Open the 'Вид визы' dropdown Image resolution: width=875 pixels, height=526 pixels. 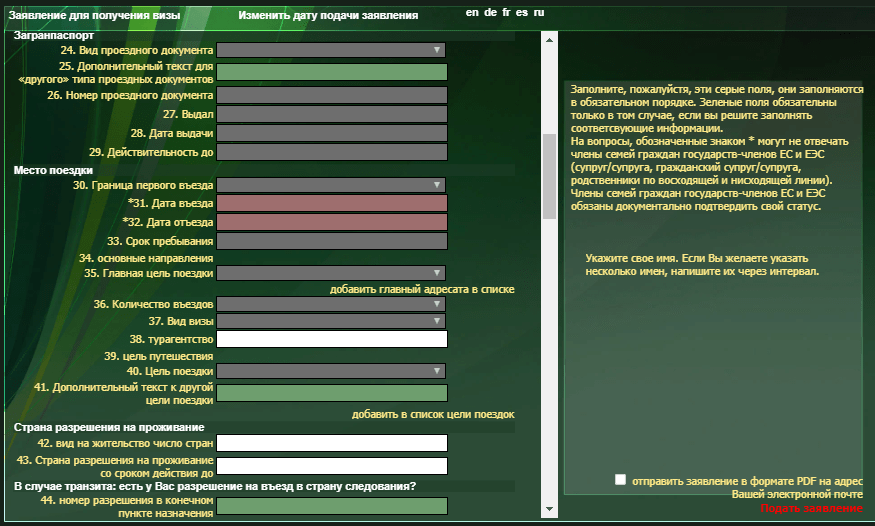pyautogui.click(x=331, y=321)
